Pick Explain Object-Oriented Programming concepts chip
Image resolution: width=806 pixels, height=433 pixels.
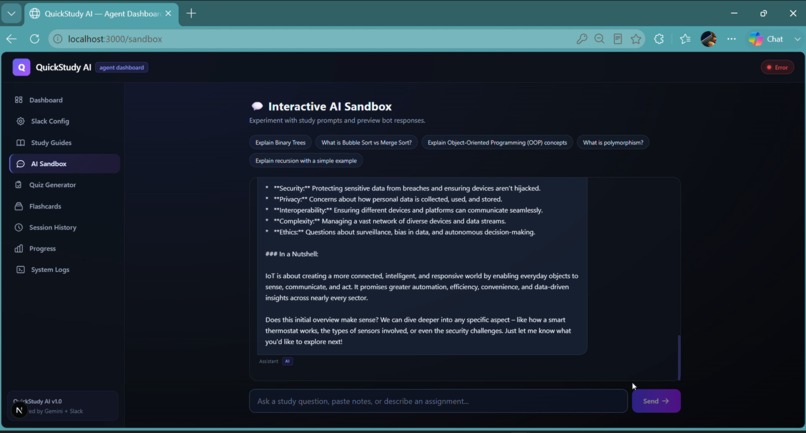point(497,142)
